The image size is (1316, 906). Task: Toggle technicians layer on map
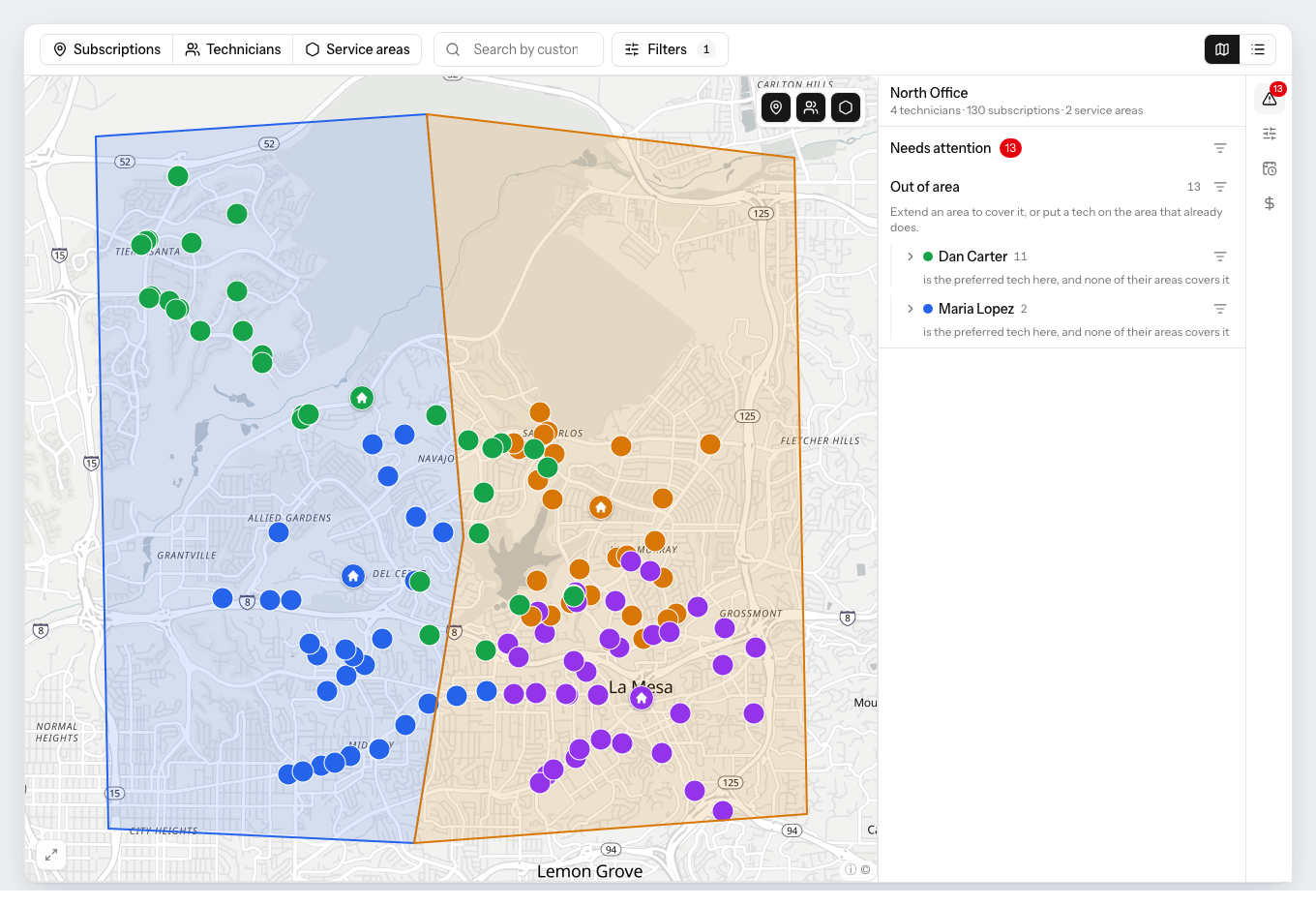811,107
